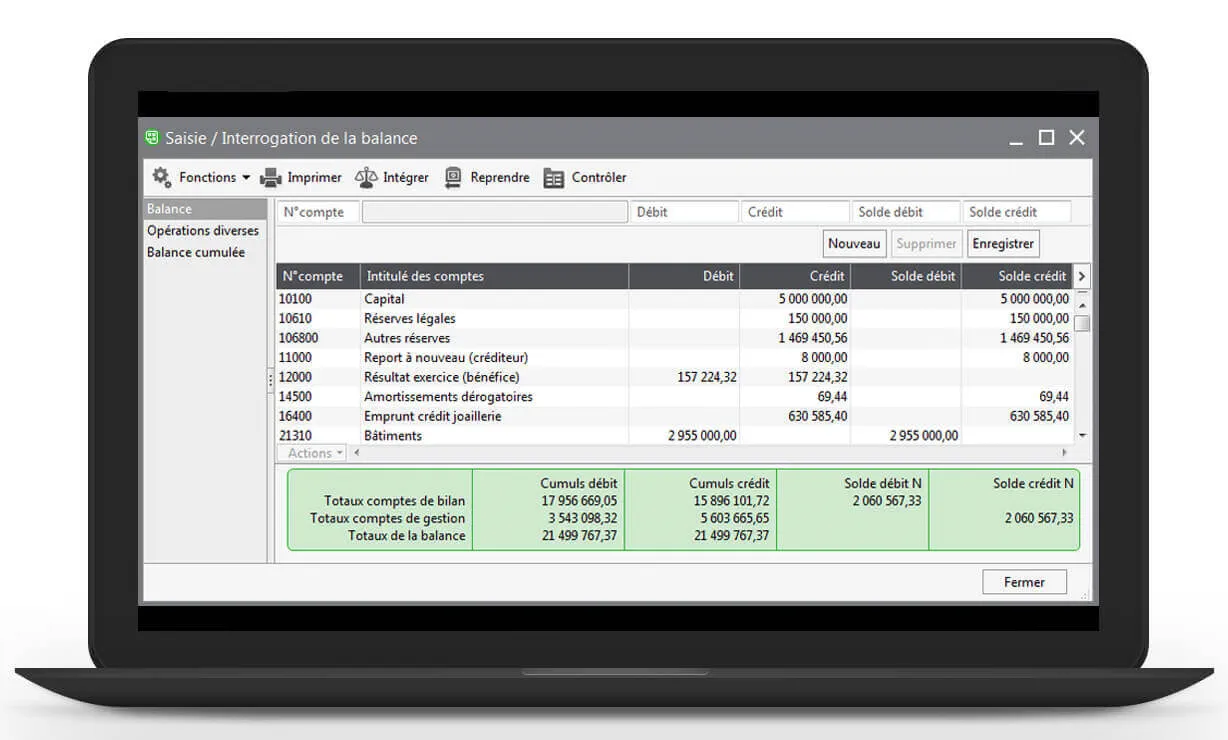Select the Amortissements dérogatoires row

674,396
